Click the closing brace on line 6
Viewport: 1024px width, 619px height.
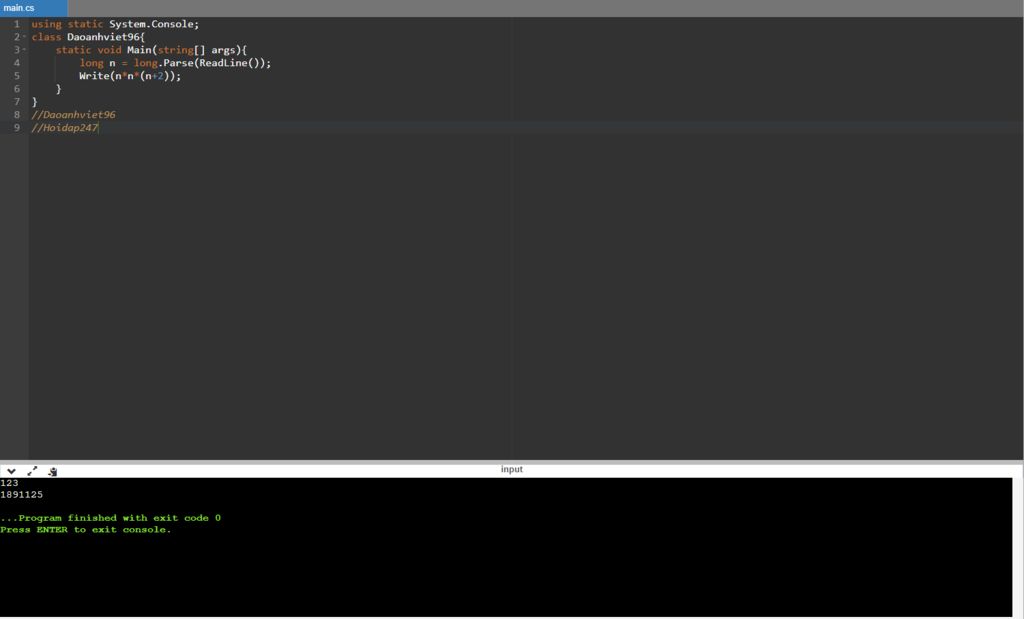[58, 88]
